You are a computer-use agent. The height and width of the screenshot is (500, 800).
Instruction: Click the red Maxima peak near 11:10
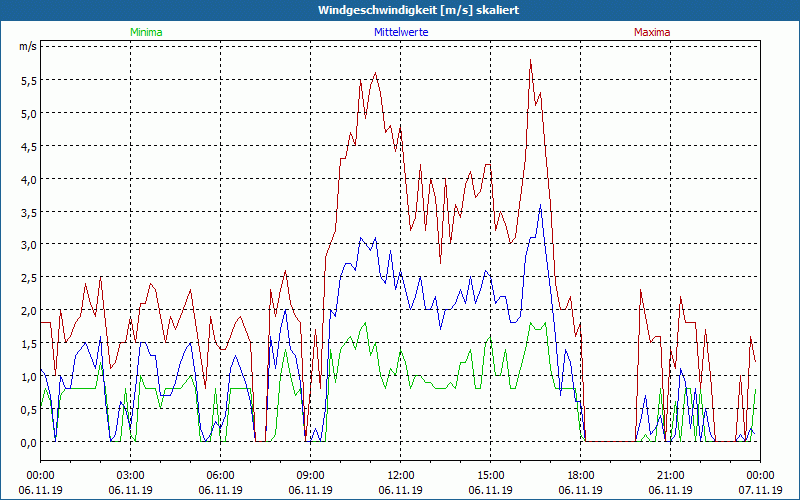tap(376, 73)
